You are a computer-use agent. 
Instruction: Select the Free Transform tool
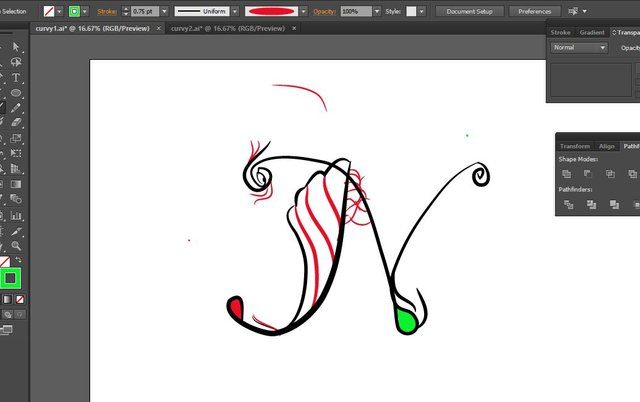click(16, 153)
